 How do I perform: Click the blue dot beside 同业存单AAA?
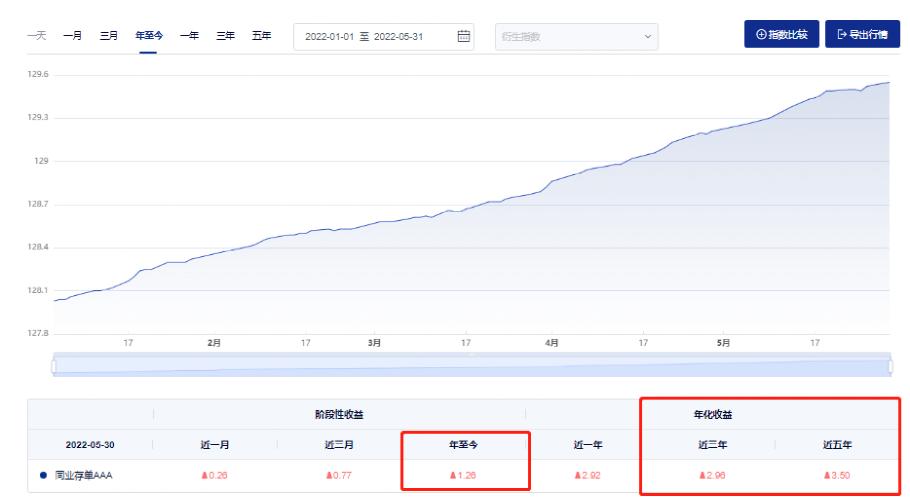[43, 475]
